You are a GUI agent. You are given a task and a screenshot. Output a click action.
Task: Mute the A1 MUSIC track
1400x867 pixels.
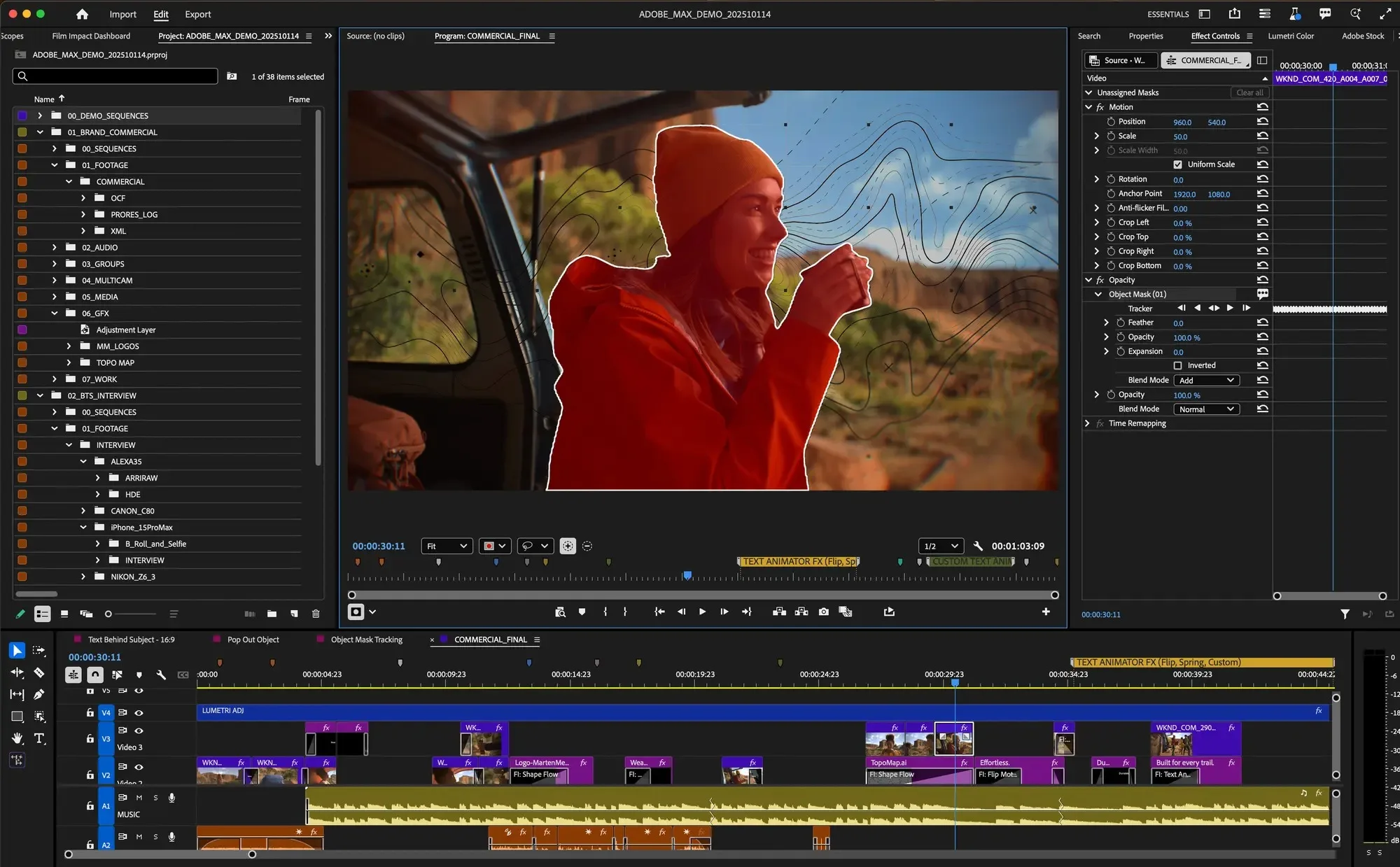[x=139, y=797]
